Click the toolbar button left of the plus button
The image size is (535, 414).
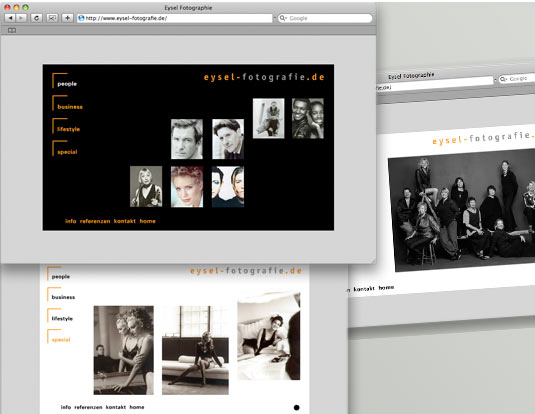(x=52, y=18)
